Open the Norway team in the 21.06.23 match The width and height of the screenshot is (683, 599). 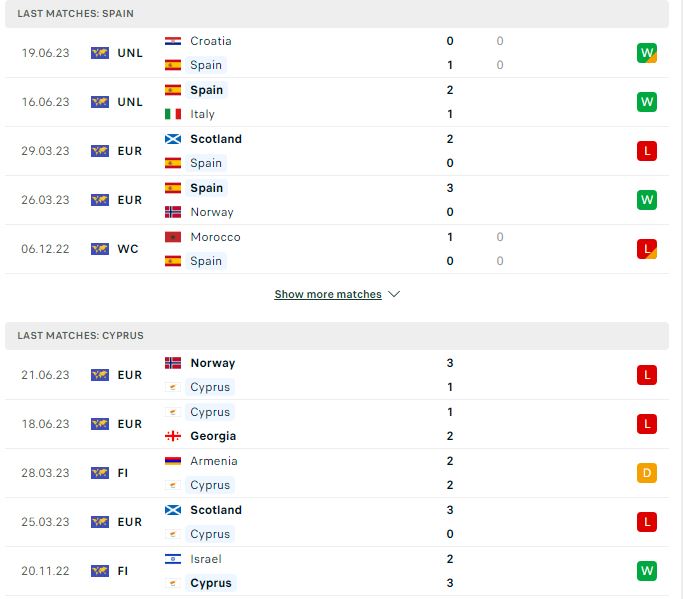[x=213, y=363]
